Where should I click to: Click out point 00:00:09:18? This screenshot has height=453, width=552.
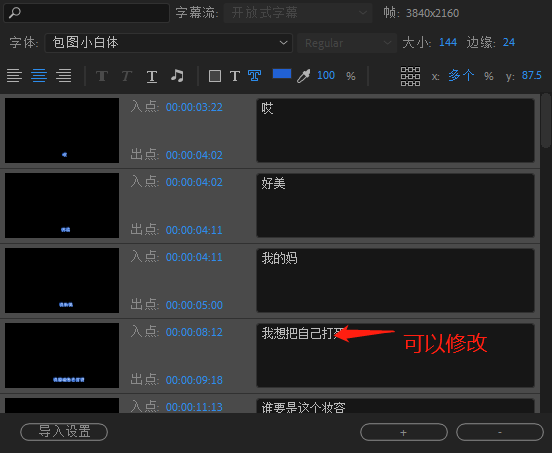194,380
